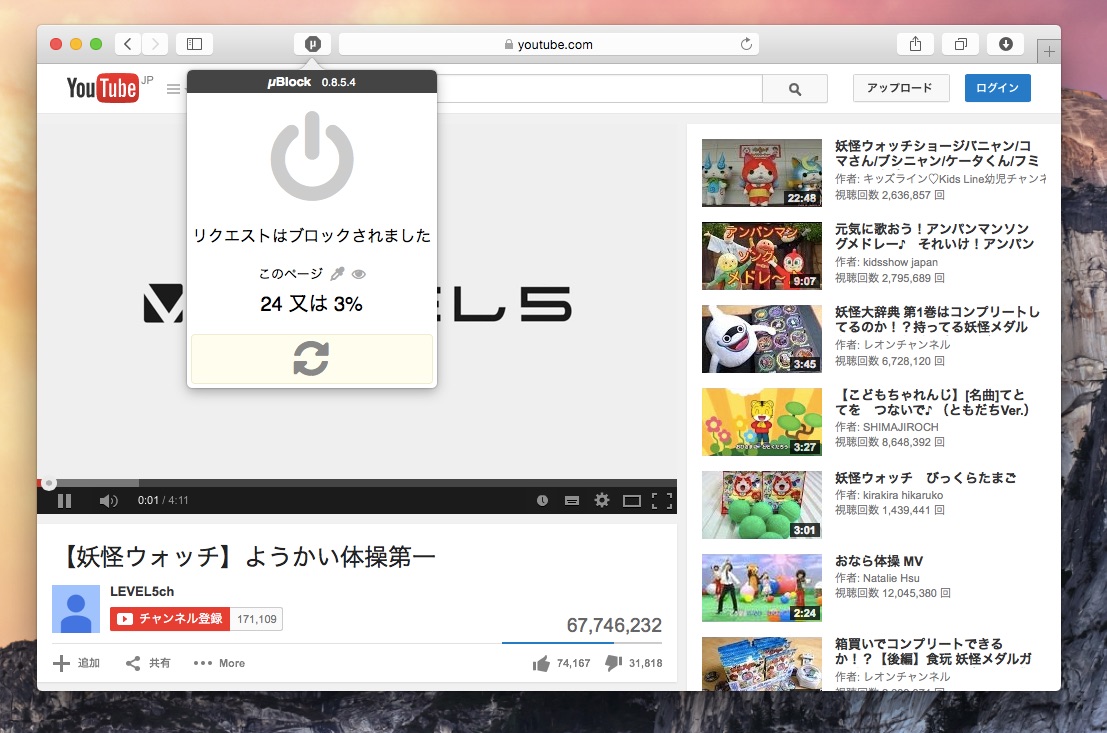Image resolution: width=1107 pixels, height=733 pixels.
Task: Mute the video with speaker icon
Action: click(x=109, y=501)
